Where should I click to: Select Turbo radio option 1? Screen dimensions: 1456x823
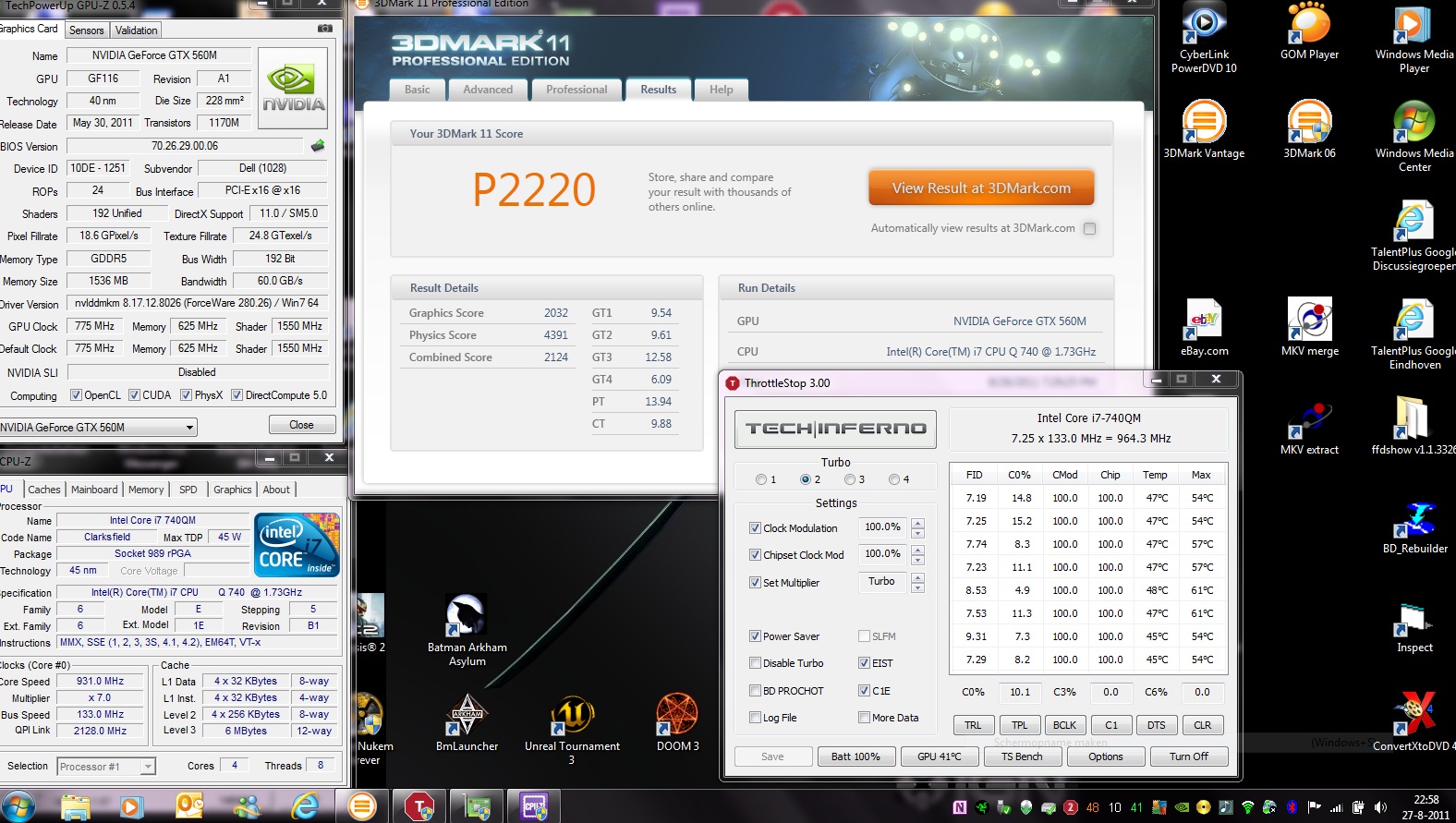click(x=761, y=479)
